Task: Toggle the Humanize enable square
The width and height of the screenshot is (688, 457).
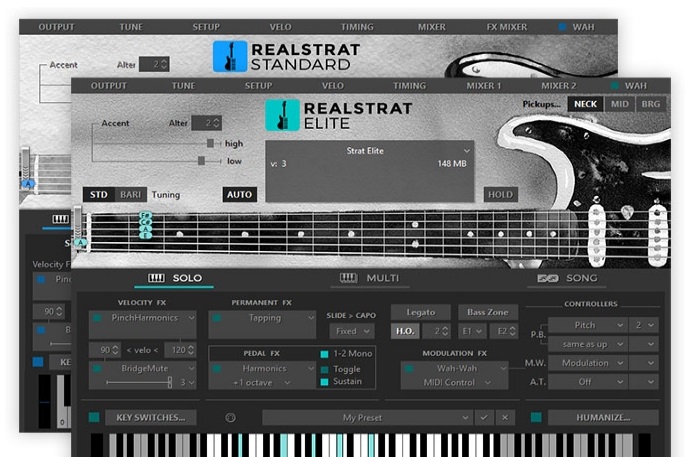Action: click(x=536, y=417)
